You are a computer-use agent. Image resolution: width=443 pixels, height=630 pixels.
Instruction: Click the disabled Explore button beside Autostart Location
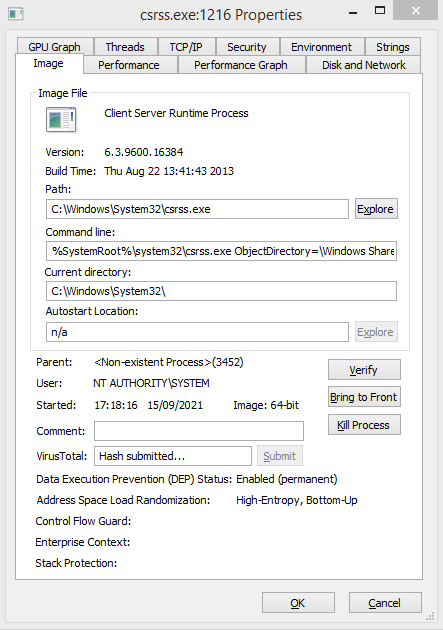(376, 332)
